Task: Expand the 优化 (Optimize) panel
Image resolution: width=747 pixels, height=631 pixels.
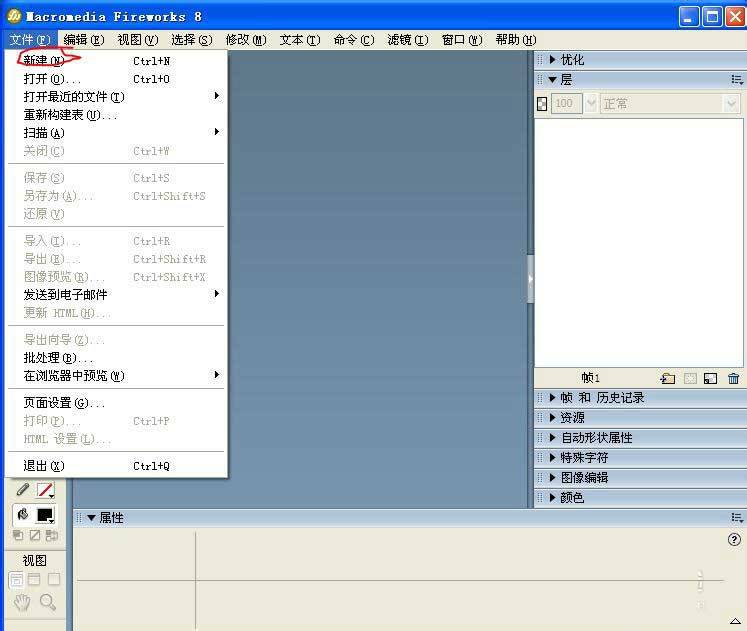Action: pos(572,60)
